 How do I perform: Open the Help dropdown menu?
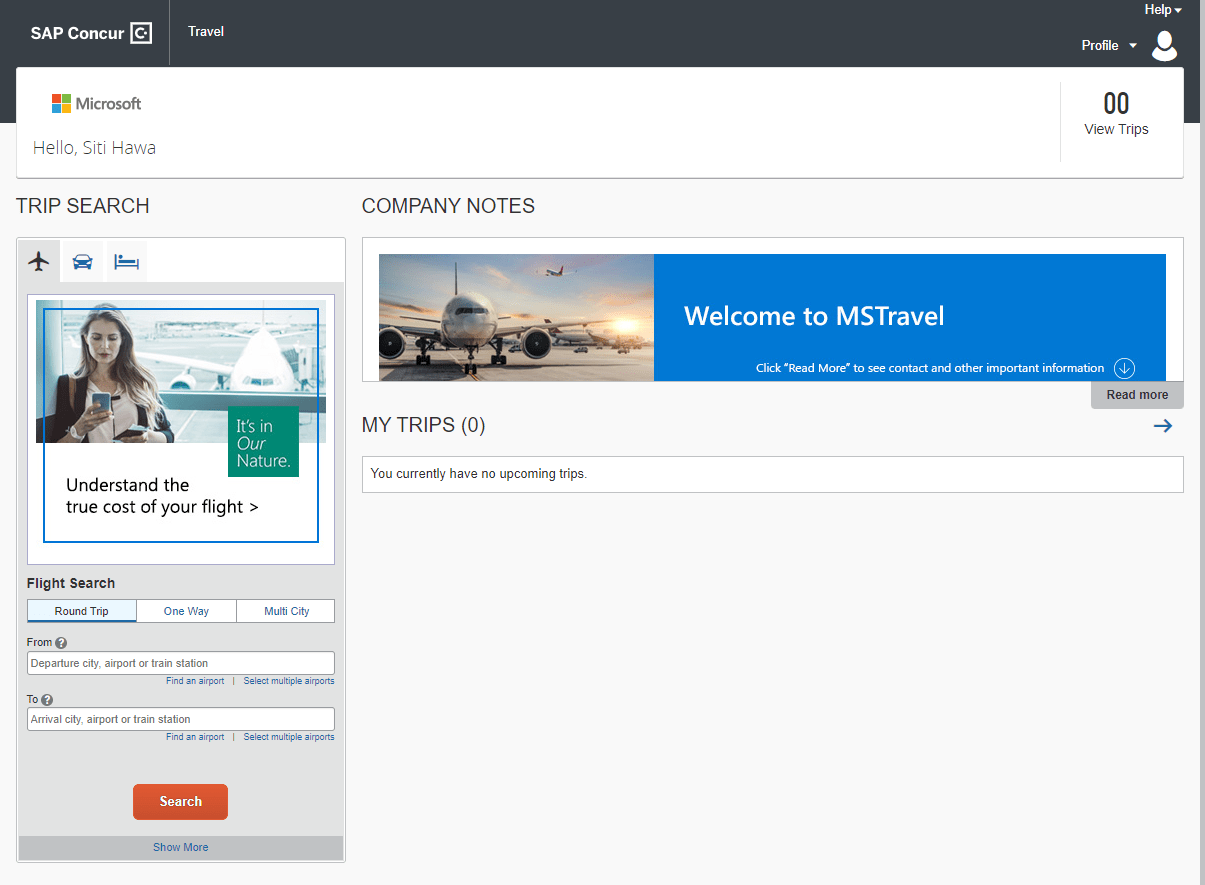pyautogui.click(x=1163, y=10)
